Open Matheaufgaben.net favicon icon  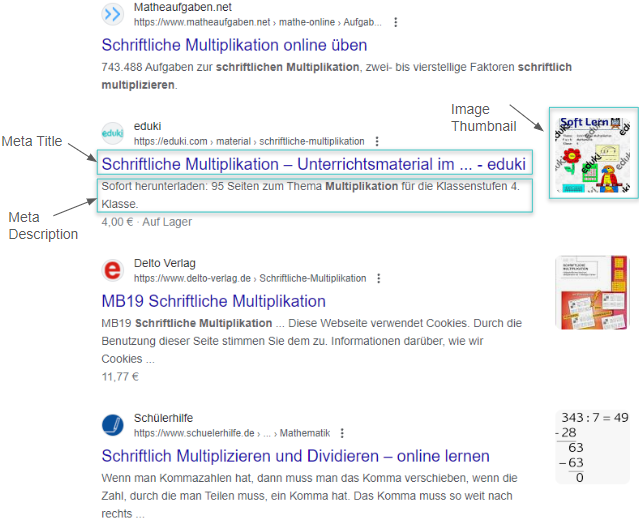pos(112,14)
